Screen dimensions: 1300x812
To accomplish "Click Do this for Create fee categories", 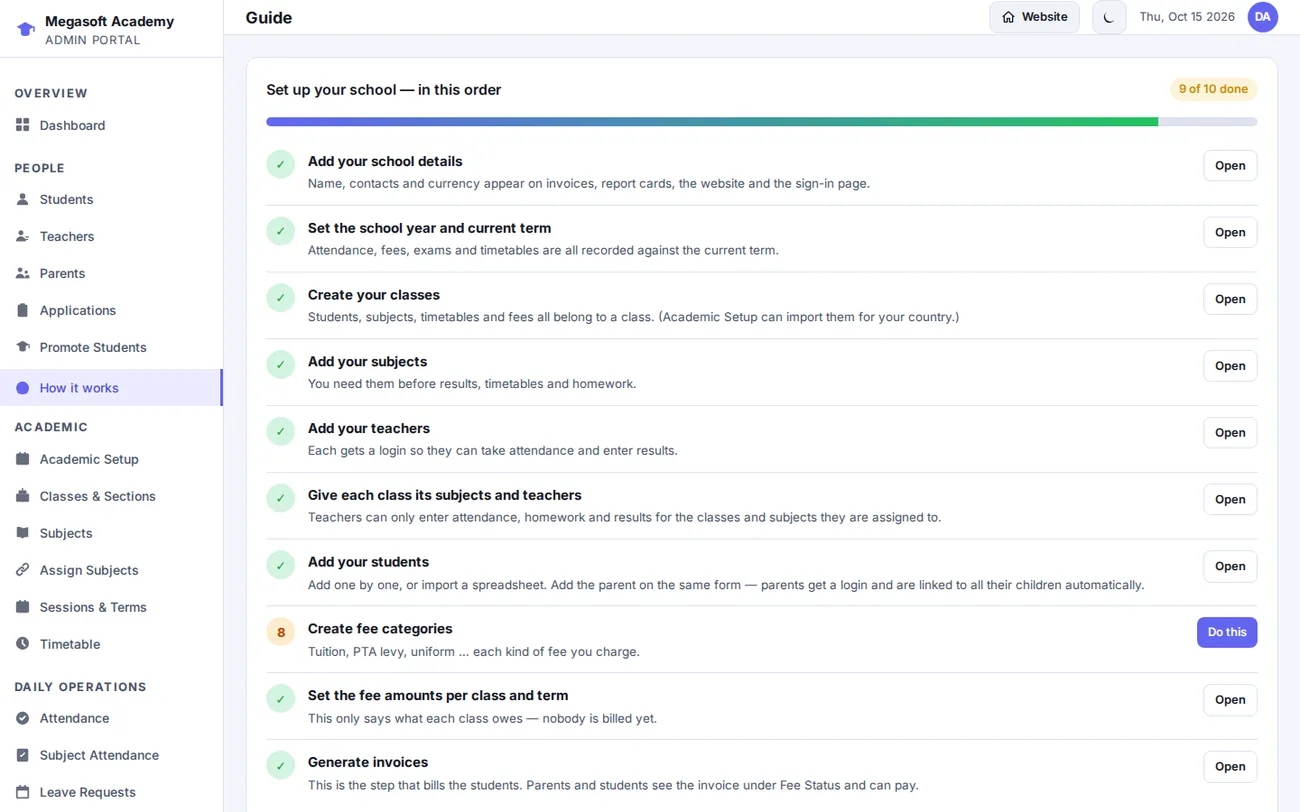I will pyautogui.click(x=1227, y=632).
